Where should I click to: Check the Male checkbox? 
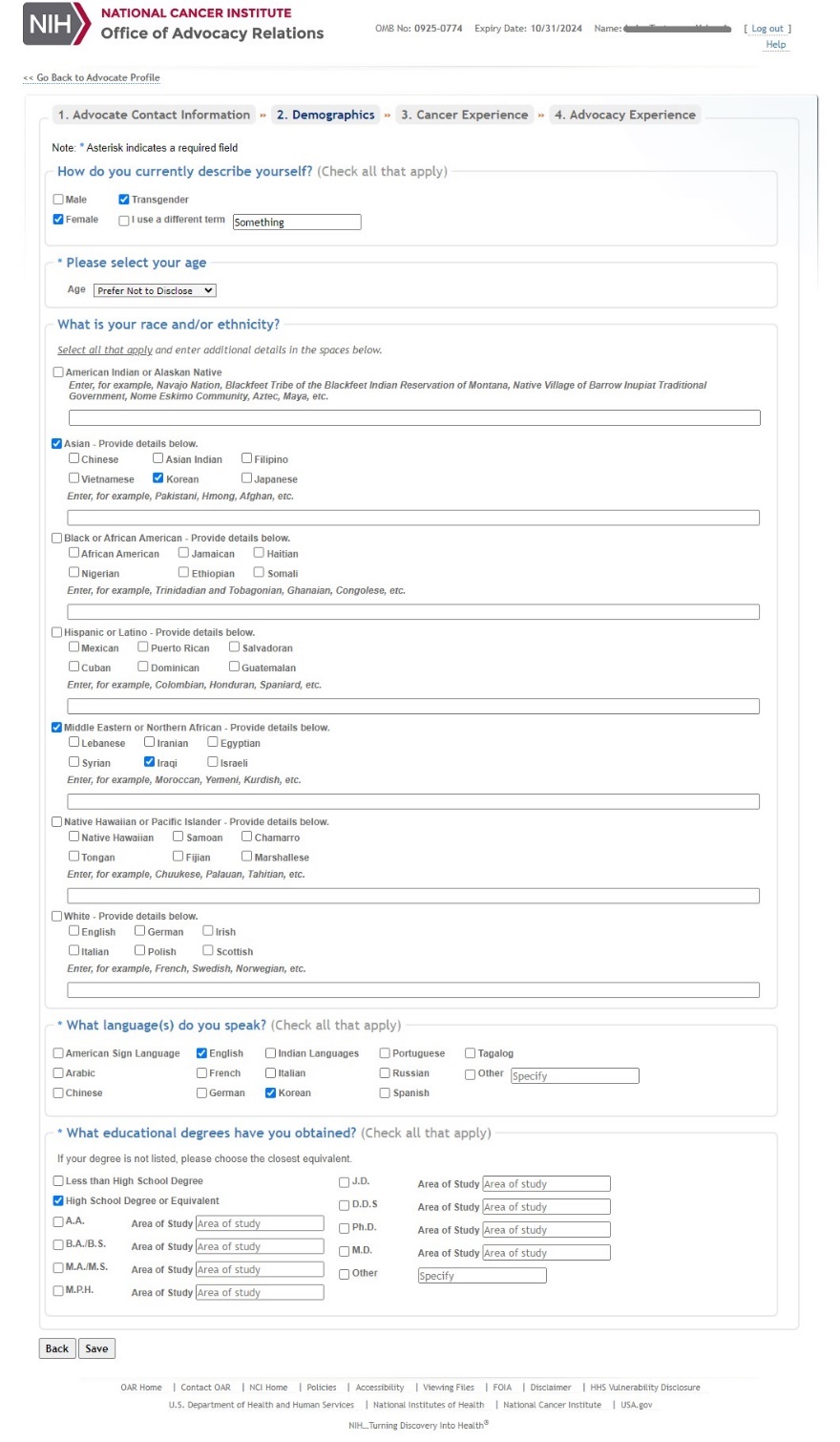(58, 200)
